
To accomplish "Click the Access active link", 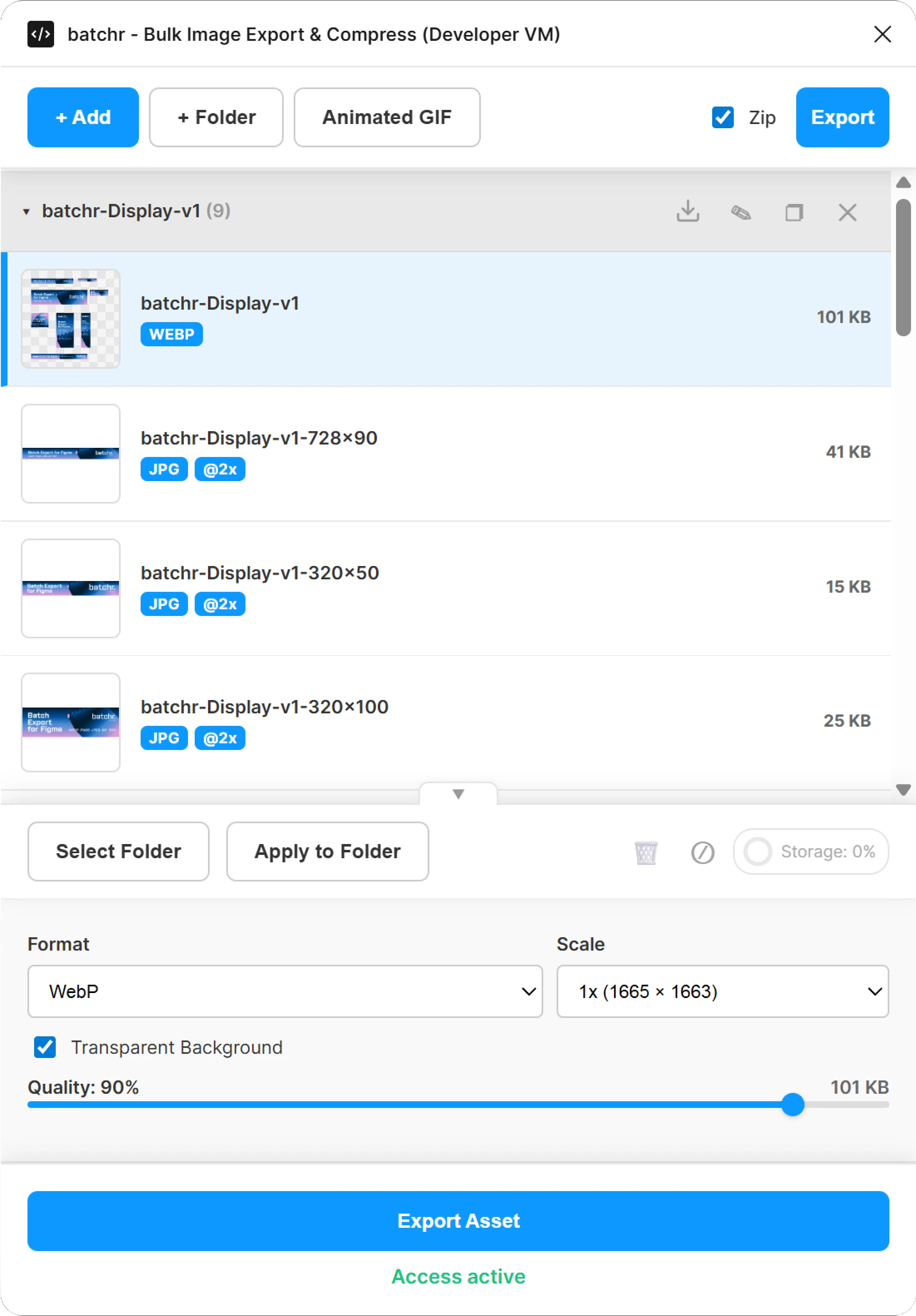I will 458,1276.
